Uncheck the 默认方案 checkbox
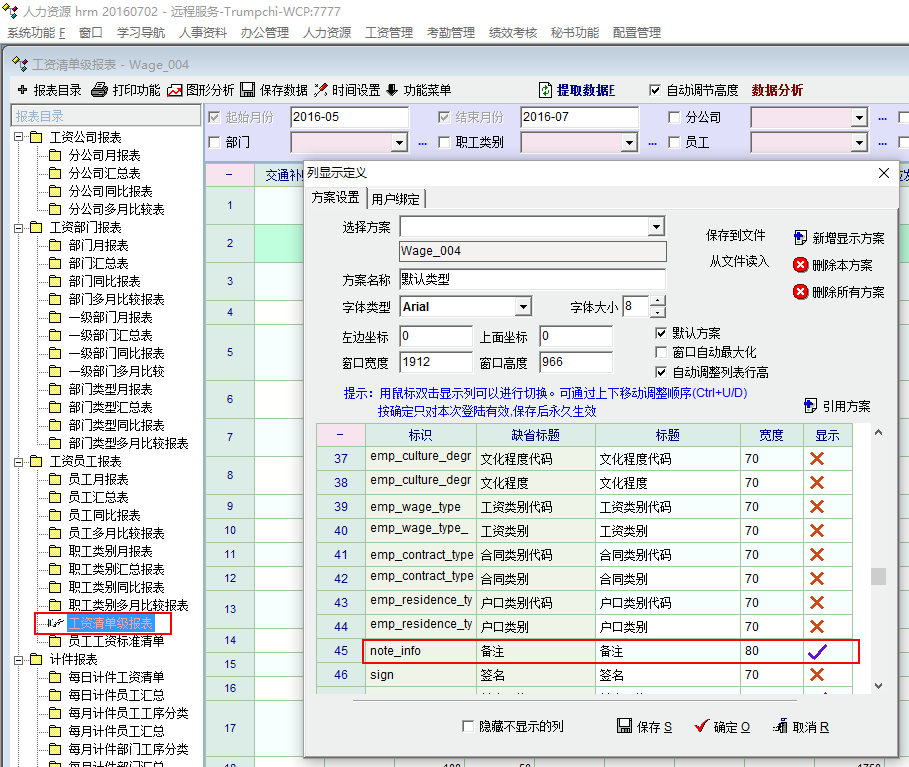This screenshot has height=767, width=909. pos(660,333)
